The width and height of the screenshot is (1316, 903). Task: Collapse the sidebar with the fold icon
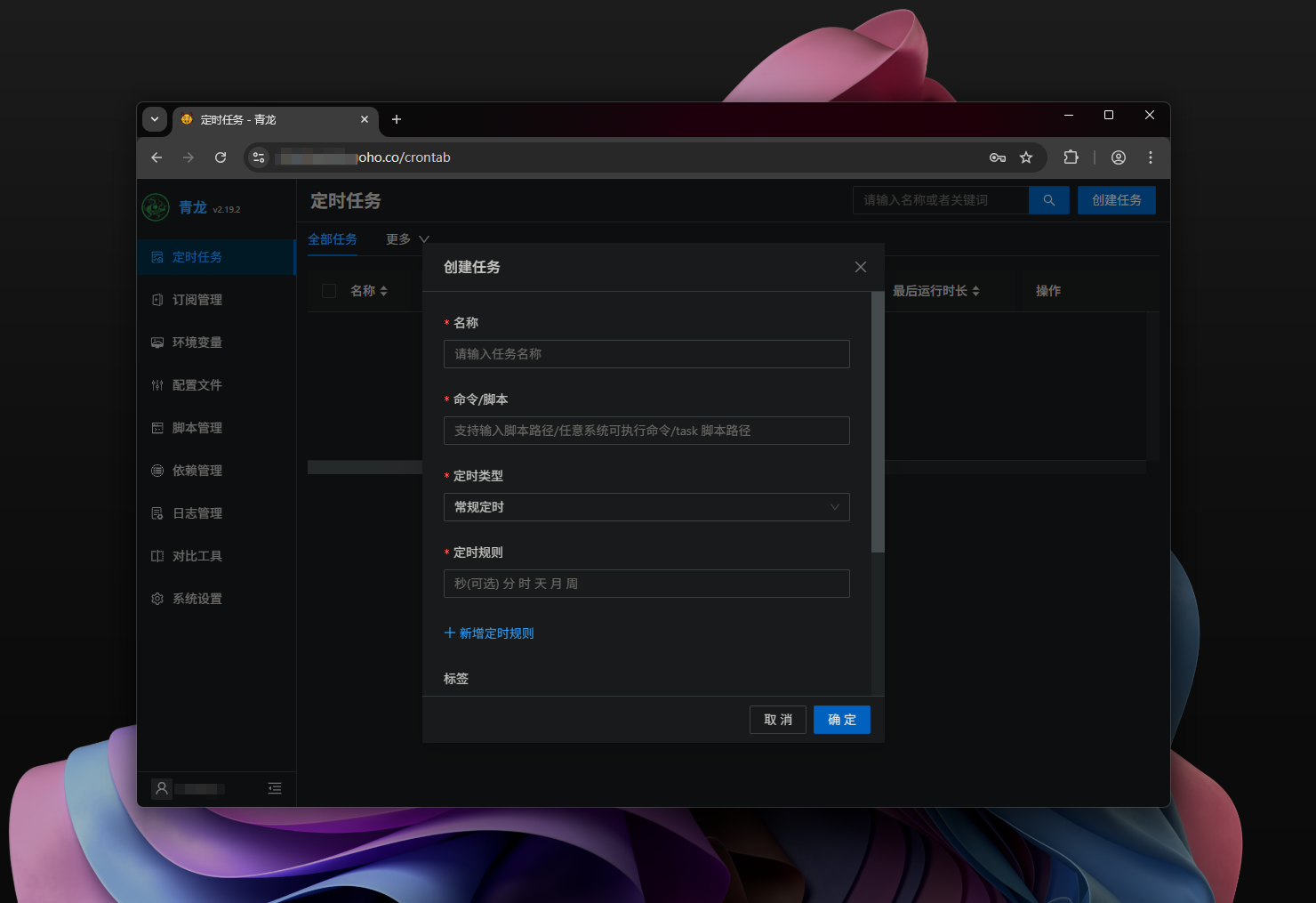[275, 788]
